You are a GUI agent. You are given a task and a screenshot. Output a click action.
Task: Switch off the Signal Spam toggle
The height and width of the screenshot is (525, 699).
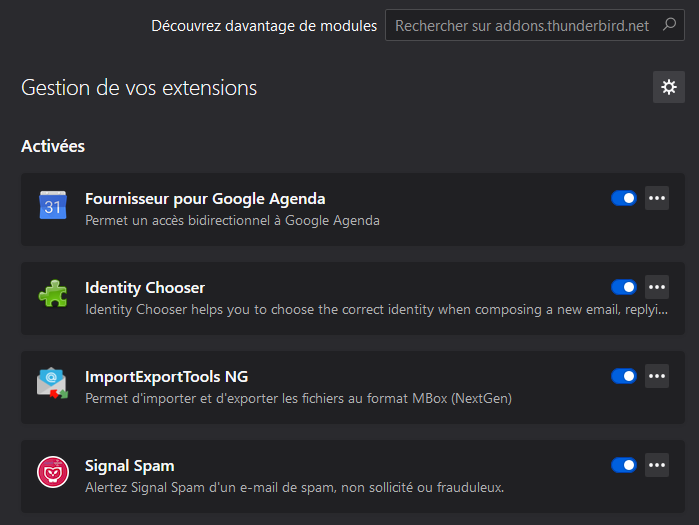(x=624, y=465)
